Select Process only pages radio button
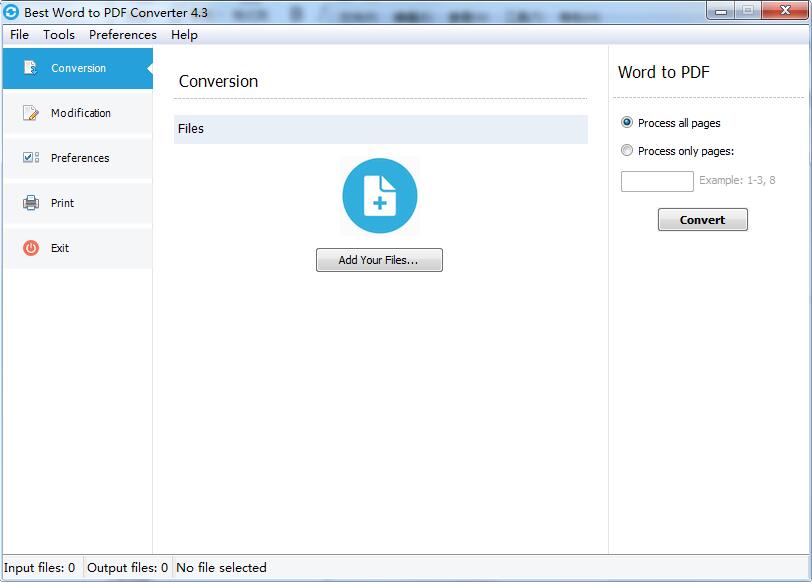812x582 pixels. click(627, 150)
